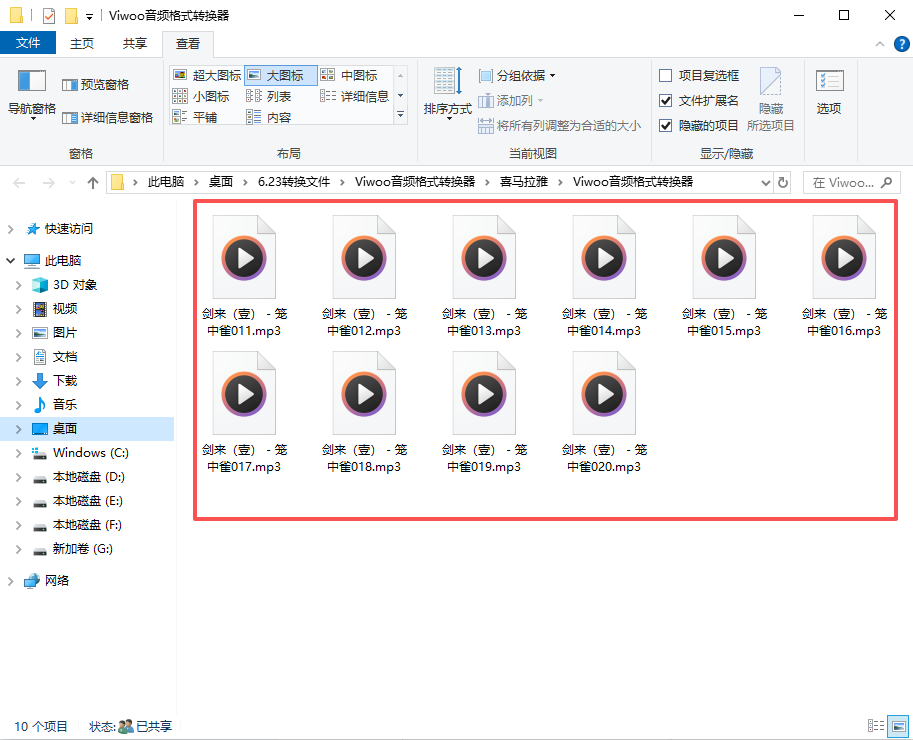Switch layout to Extra large icons (超大图标)
Screen dimensions: 913x740
coord(207,75)
